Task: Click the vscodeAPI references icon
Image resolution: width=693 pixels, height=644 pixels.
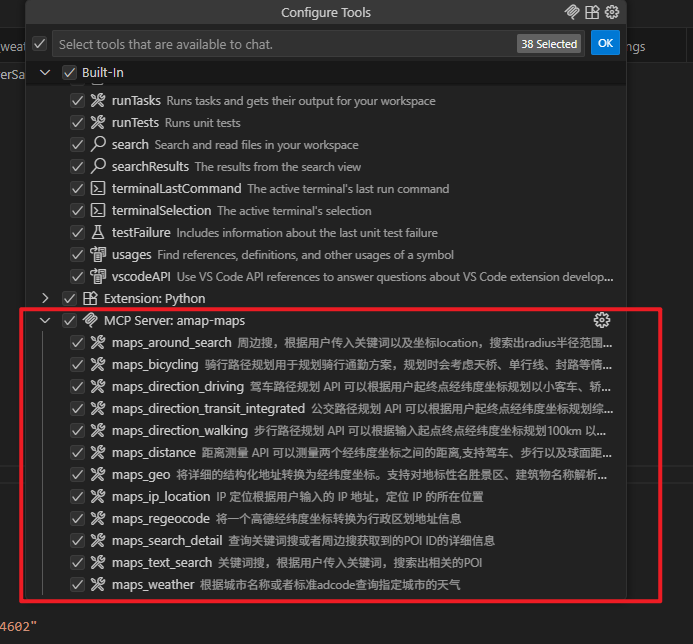Action: click(98, 277)
